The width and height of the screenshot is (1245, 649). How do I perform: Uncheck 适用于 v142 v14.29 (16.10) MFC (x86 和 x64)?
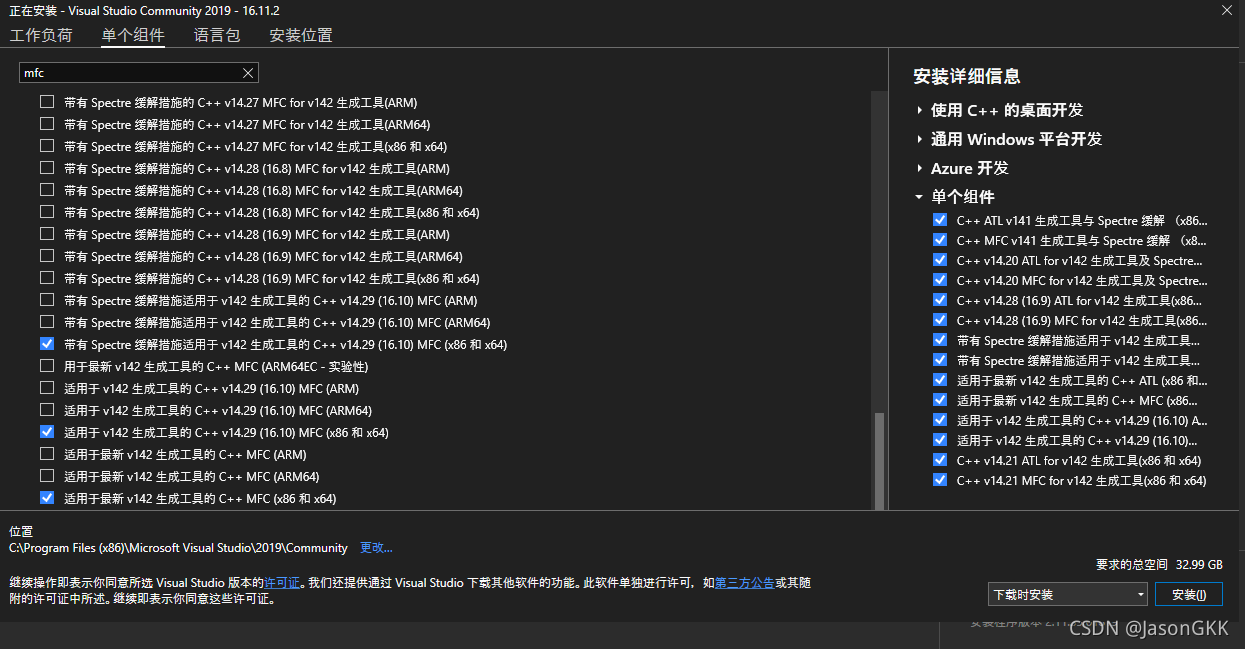[47, 432]
